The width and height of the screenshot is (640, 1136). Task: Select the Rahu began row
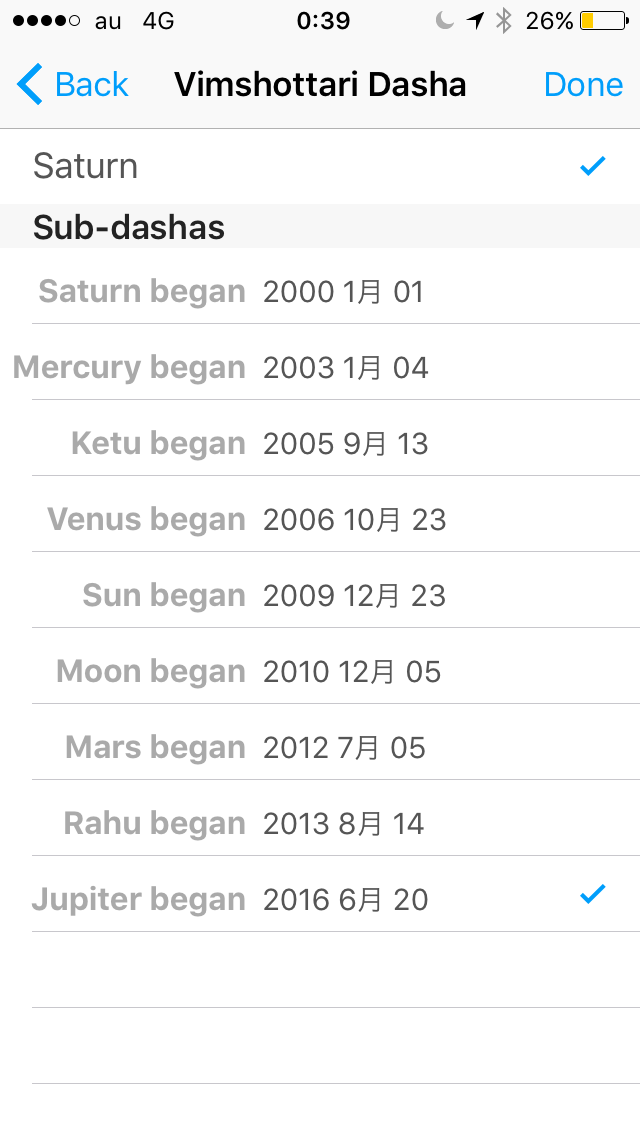click(x=320, y=824)
